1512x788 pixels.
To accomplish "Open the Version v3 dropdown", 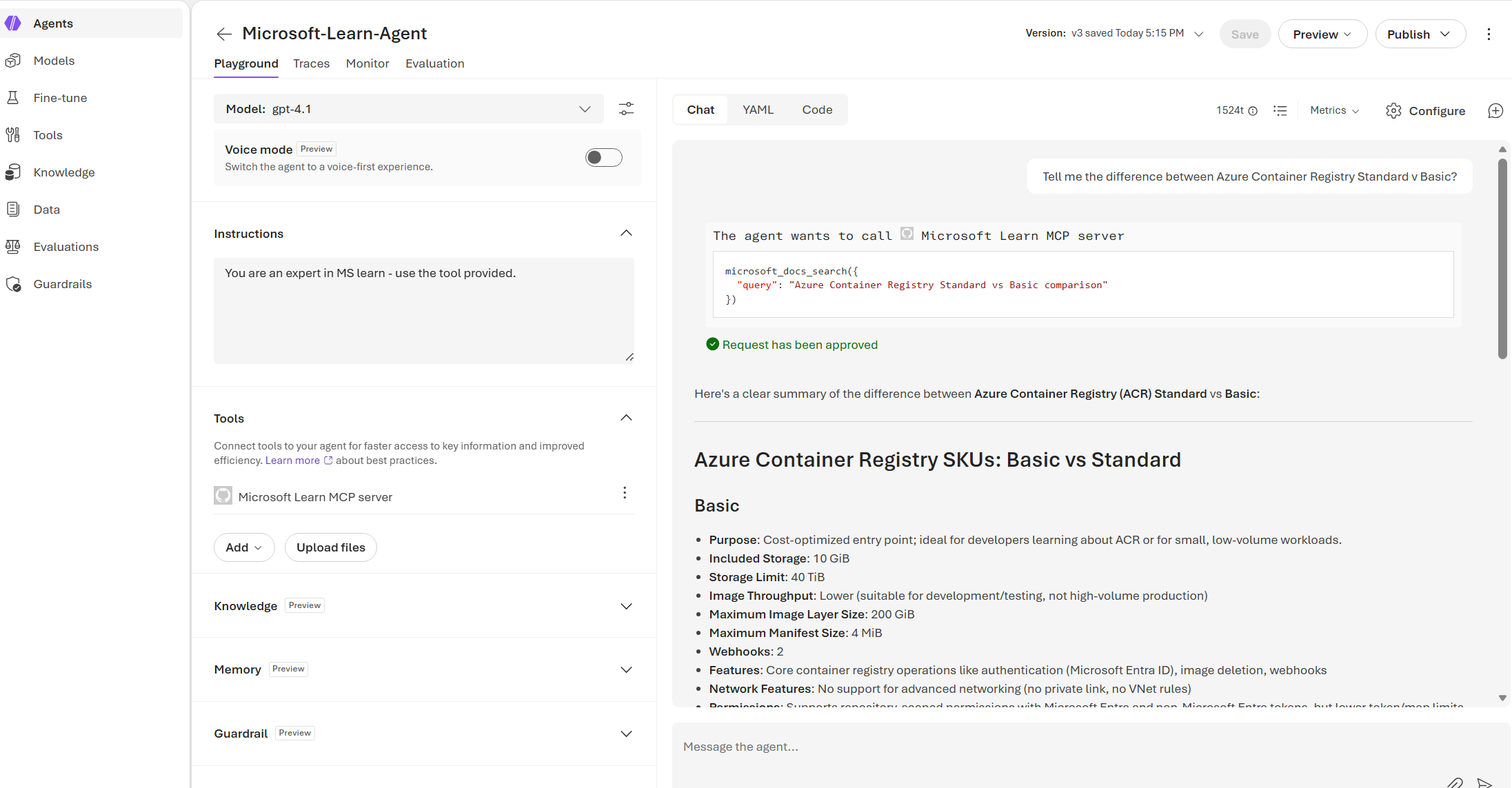I will pos(1199,34).
